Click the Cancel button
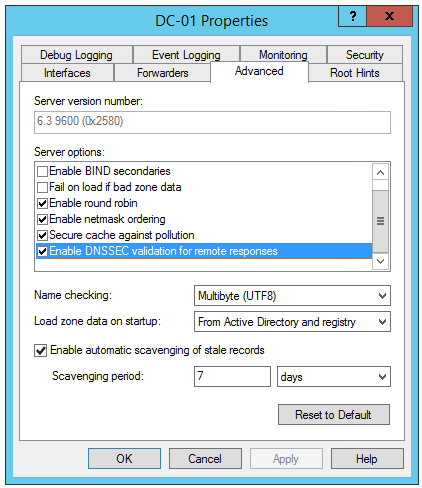 point(205,459)
